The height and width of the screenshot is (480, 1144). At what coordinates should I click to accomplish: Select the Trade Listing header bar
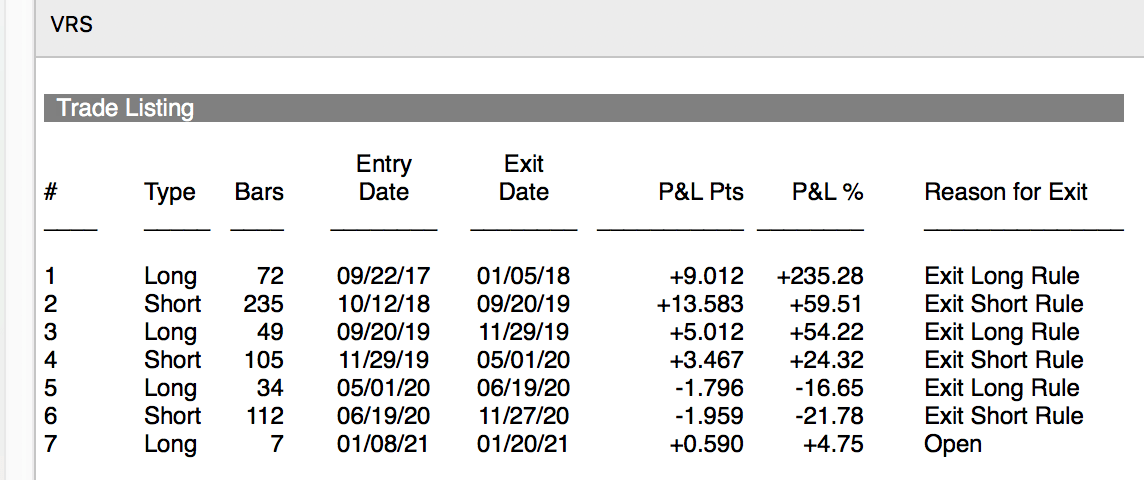pyautogui.click(x=584, y=108)
